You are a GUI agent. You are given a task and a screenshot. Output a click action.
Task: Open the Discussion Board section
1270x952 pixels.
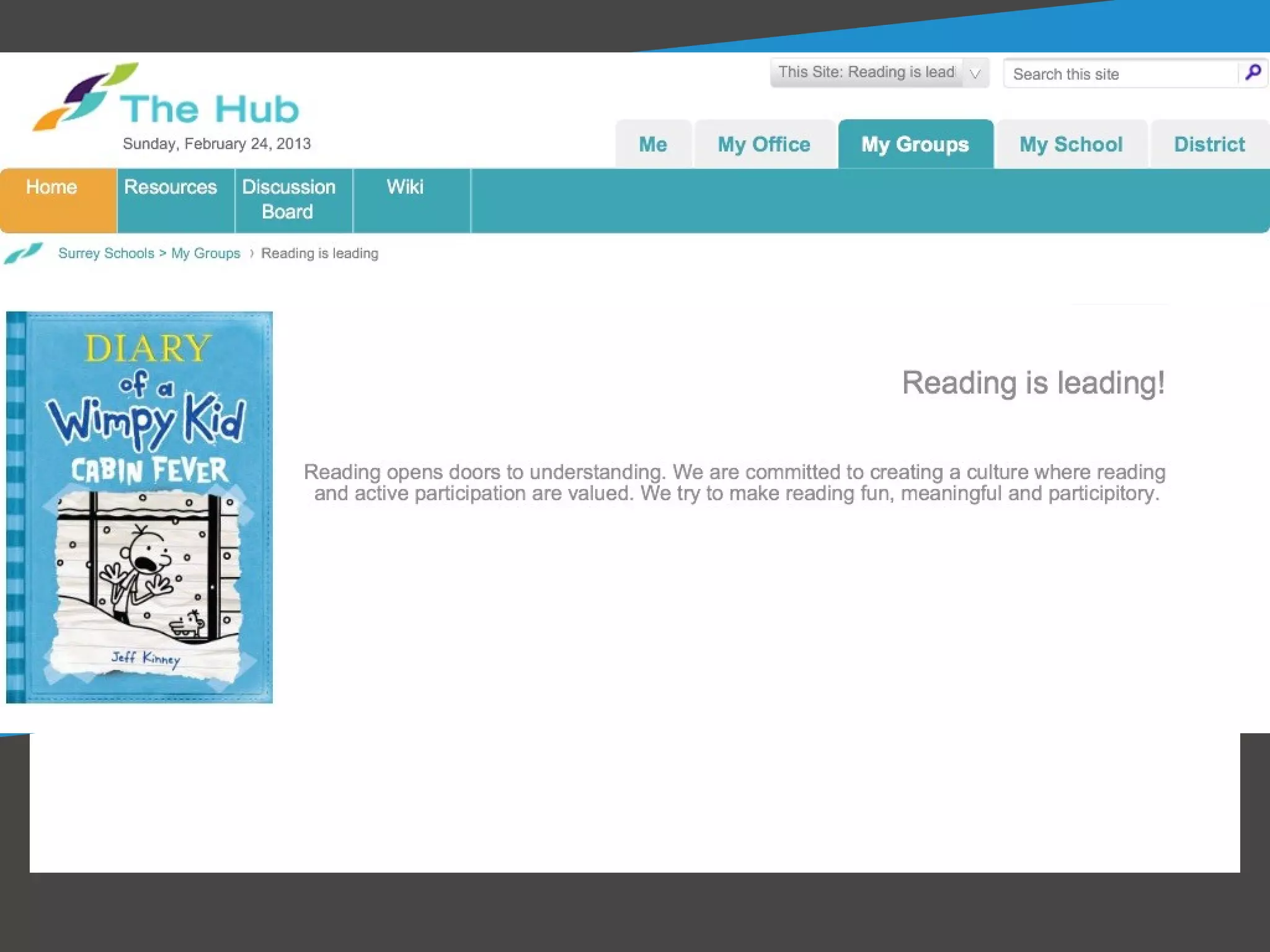[288, 199]
